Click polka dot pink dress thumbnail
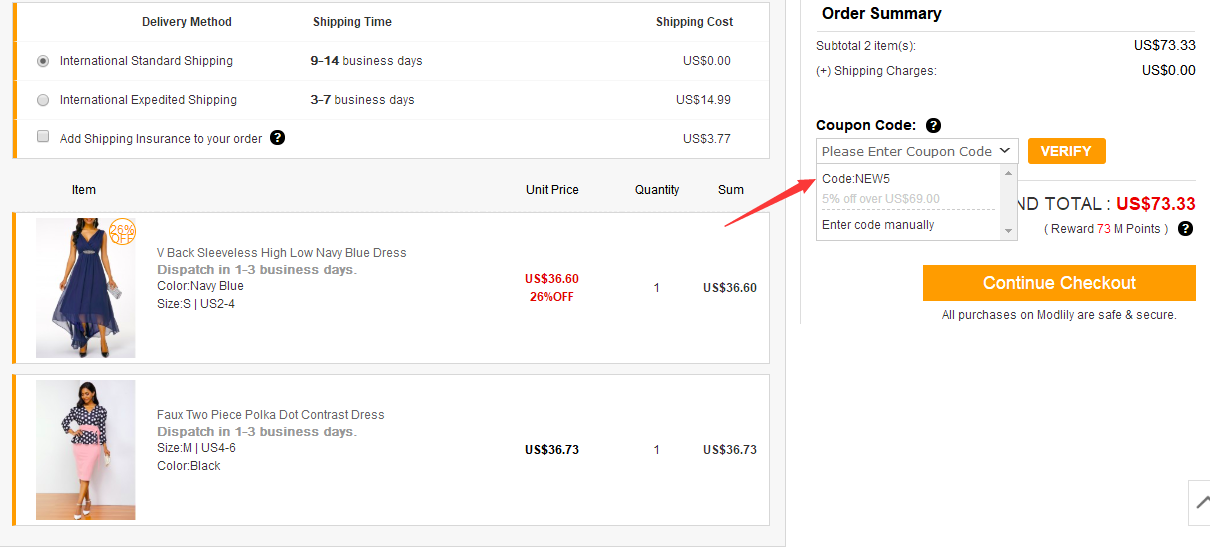The height and width of the screenshot is (553, 1210). click(85, 450)
